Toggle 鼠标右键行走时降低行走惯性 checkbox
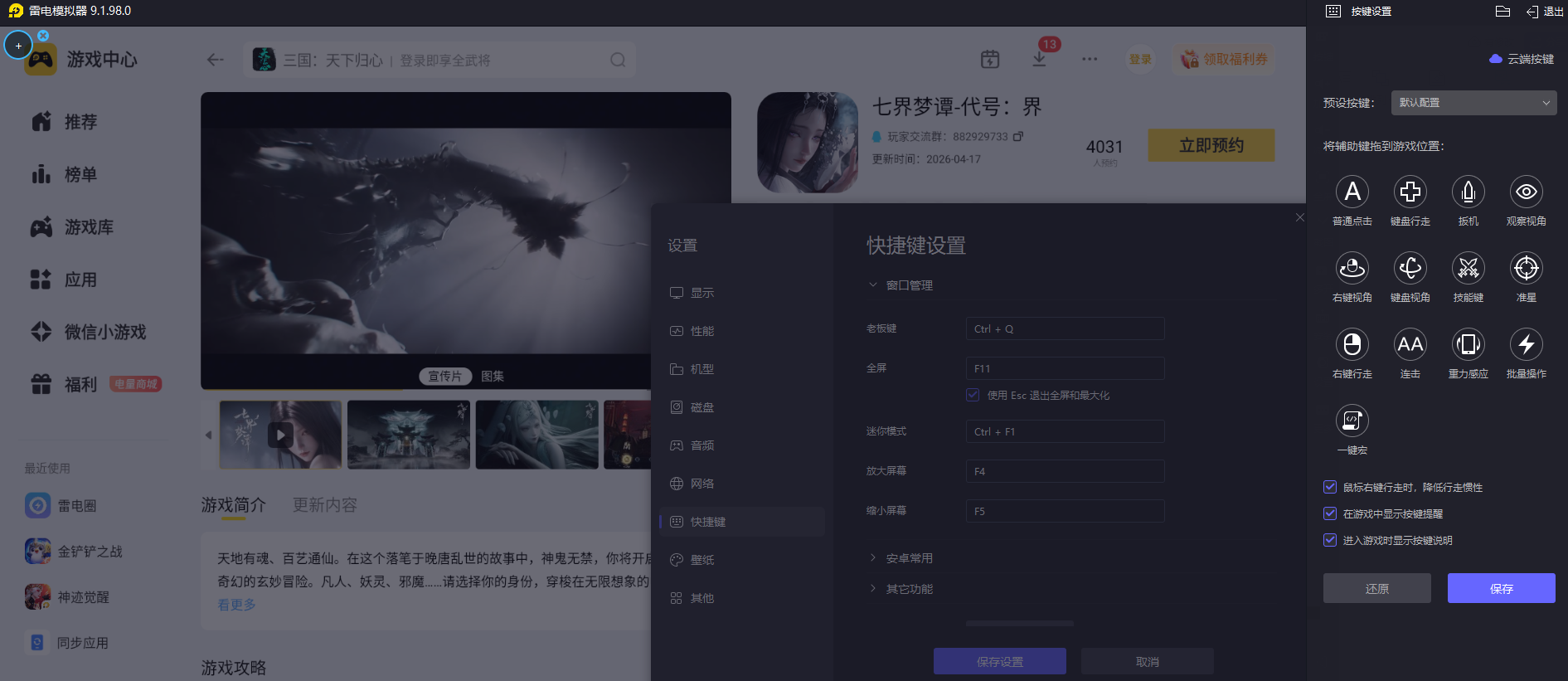The image size is (1568, 681). tap(1330, 488)
